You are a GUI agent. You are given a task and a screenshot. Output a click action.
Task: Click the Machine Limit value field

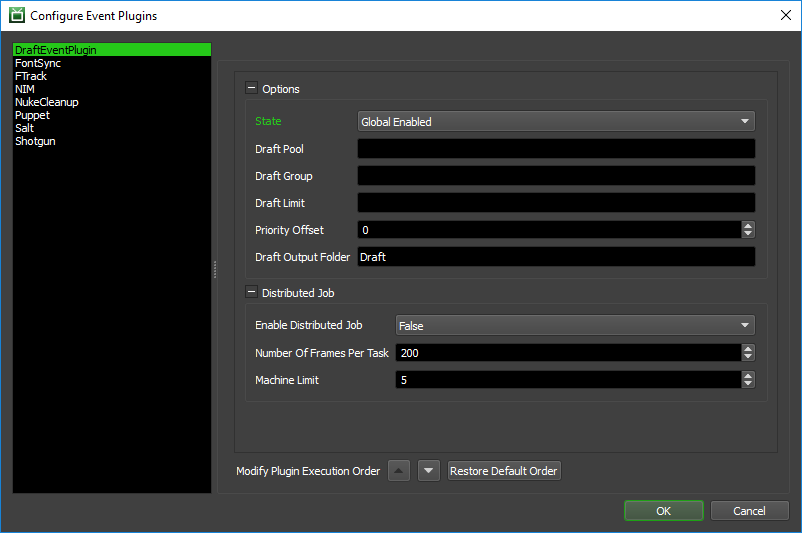(568, 380)
